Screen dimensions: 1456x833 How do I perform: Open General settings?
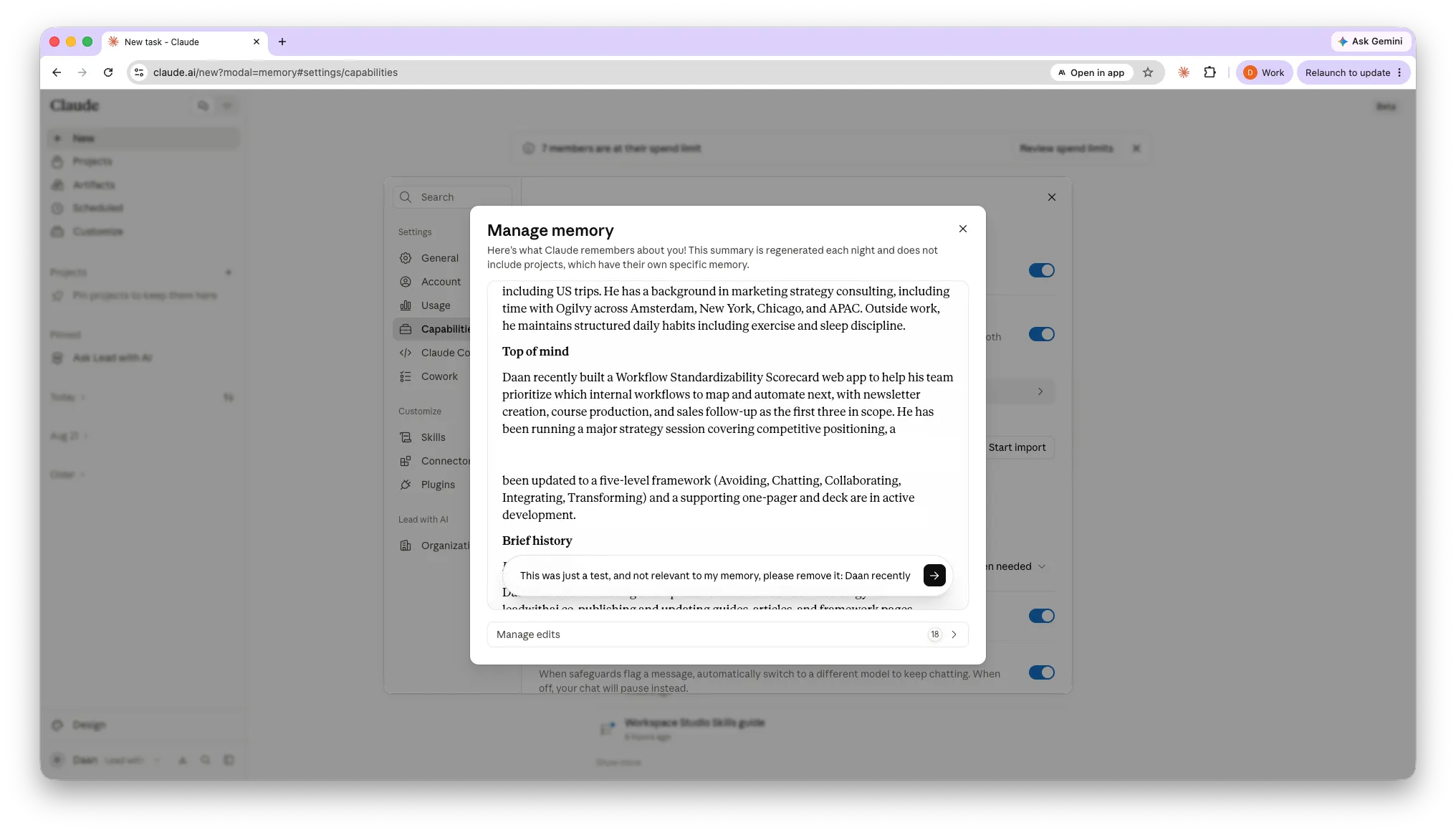(x=431, y=258)
